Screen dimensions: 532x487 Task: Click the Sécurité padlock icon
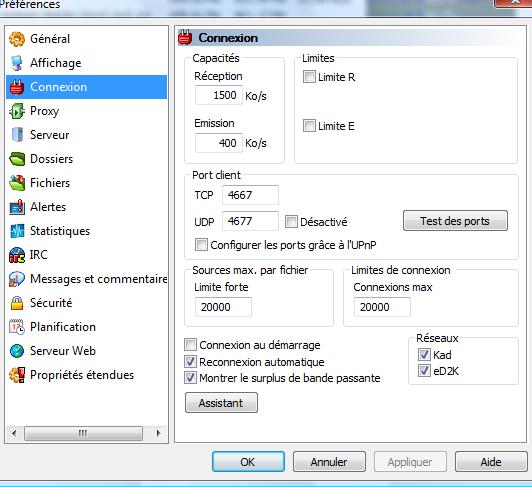tap(17, 303)
